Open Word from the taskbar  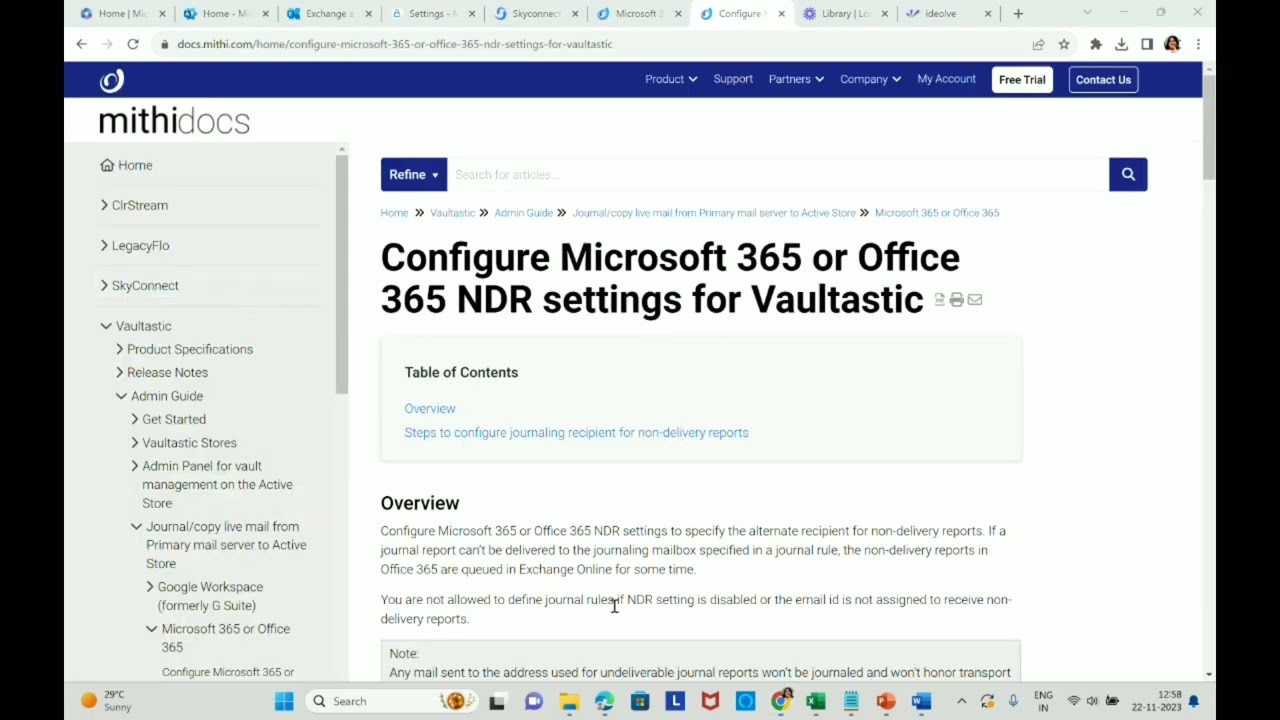pyautogui.click(x=921, y=701)
